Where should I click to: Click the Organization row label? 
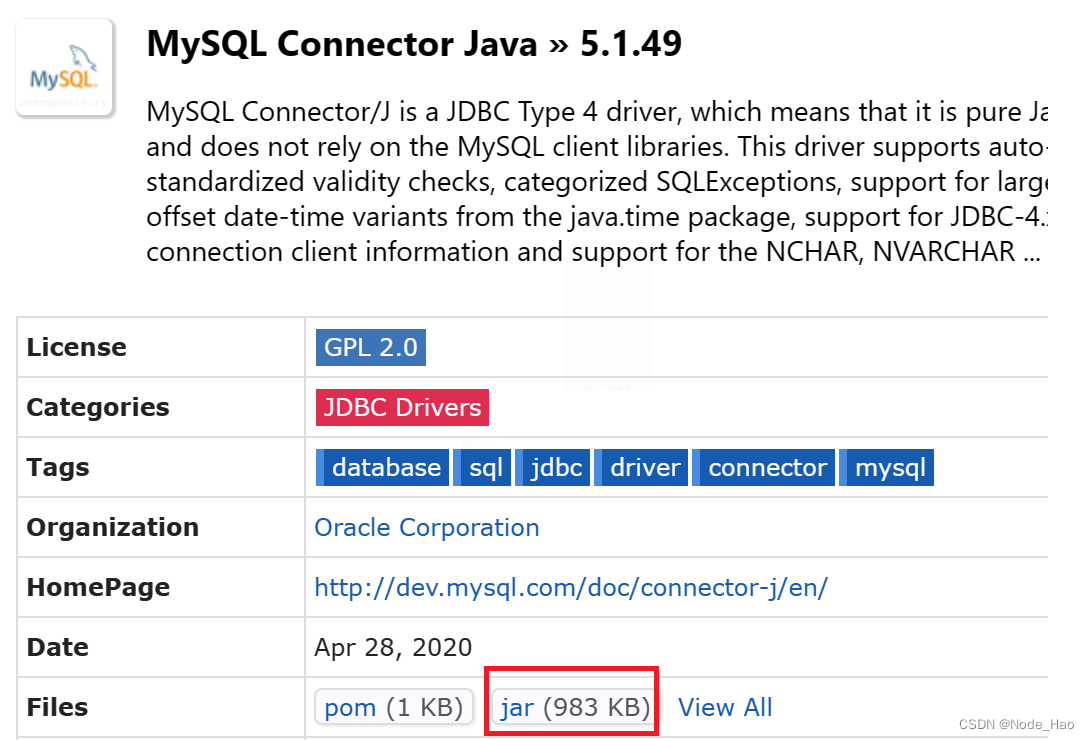[x=113, y=527]
